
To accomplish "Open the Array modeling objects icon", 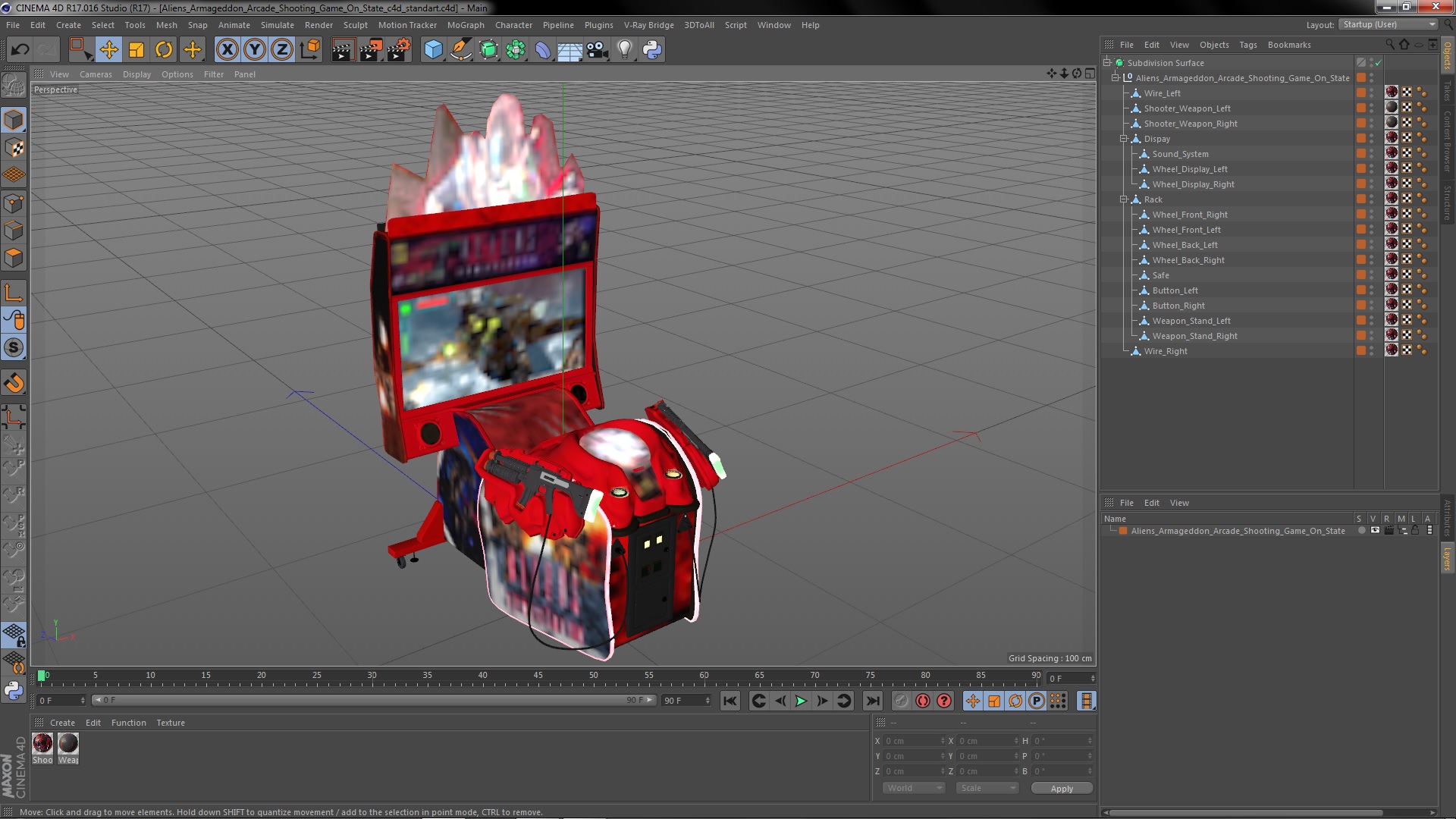I will [516, 50].
